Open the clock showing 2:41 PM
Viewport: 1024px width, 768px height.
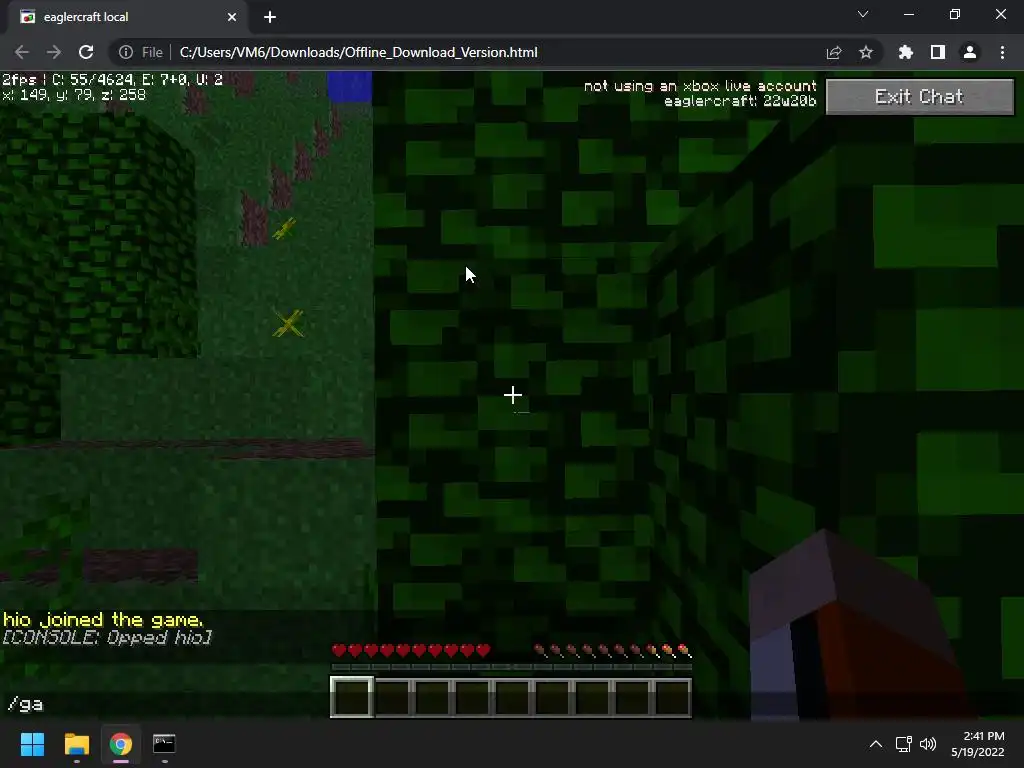click(978, 744)
